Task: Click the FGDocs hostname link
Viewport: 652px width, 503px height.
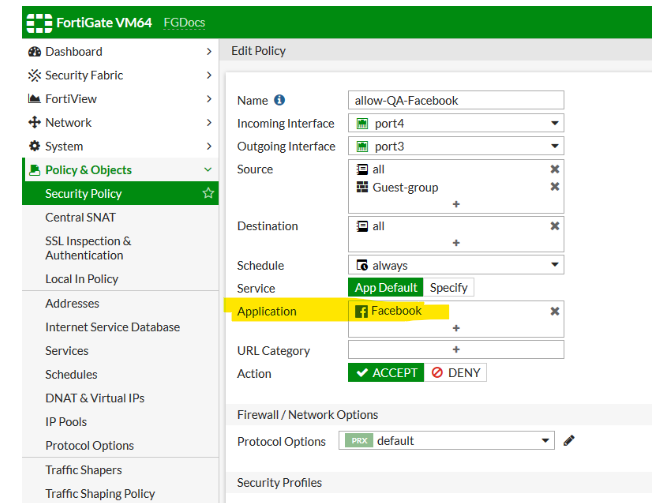Action: point(184,22)
